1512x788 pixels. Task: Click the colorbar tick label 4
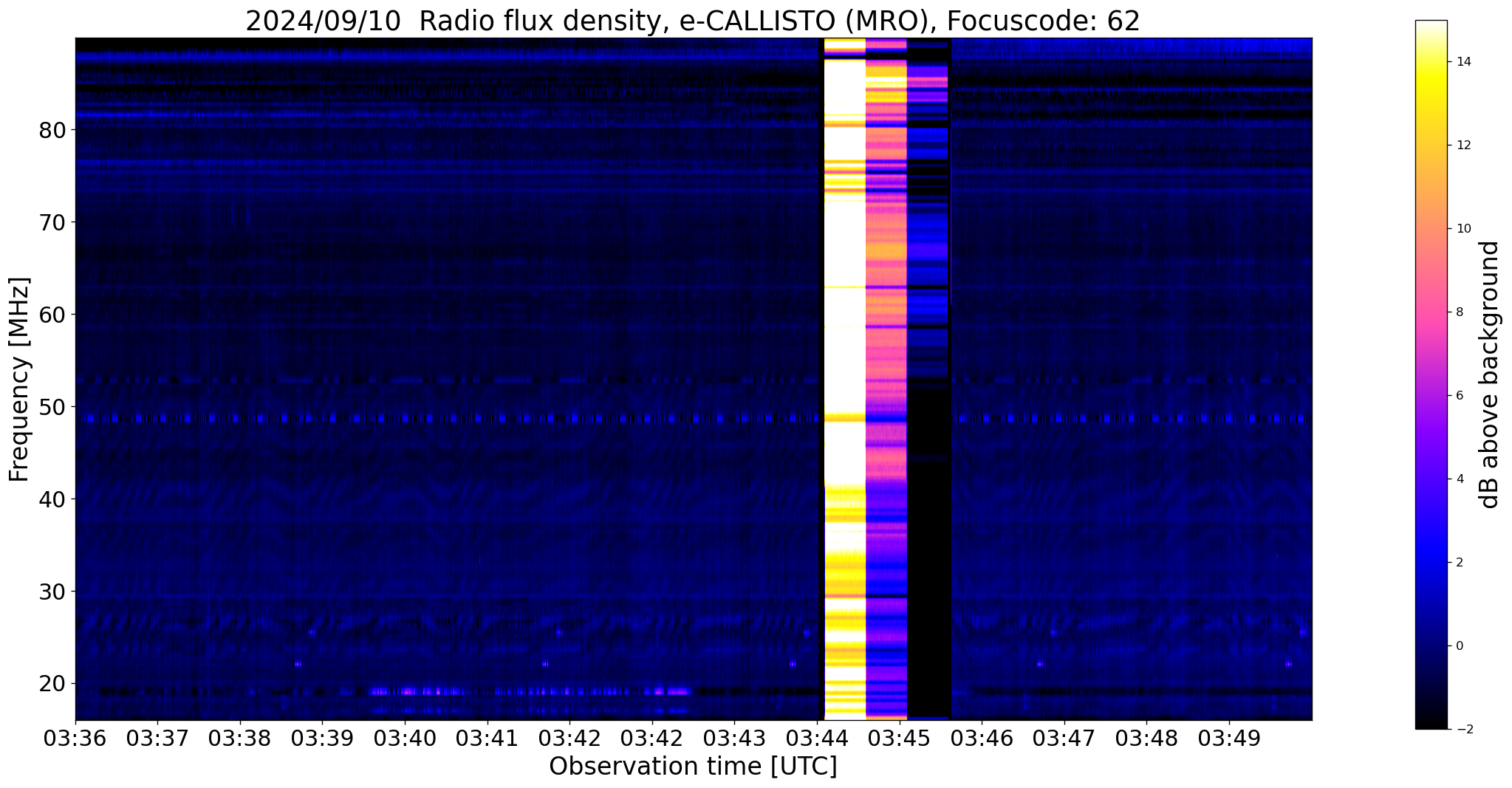(1459, 479)
